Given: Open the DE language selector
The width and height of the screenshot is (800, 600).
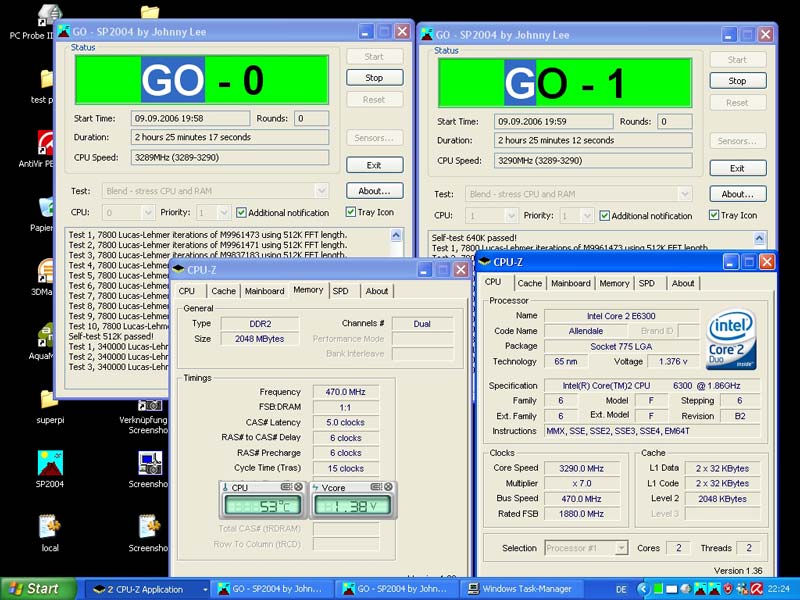Looking at the screenshot, I should pyautogui.click(x=621, y=589).
